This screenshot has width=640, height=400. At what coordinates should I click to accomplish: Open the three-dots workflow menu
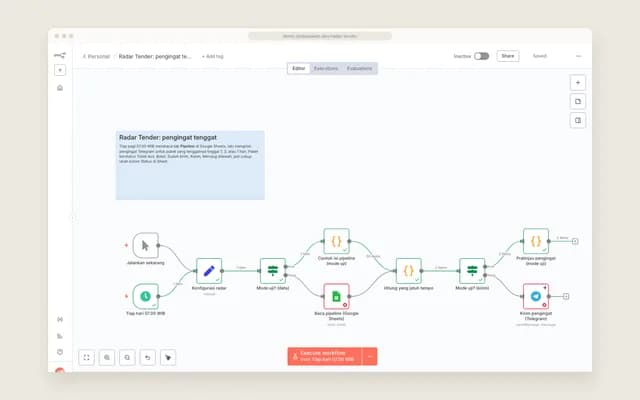[578, 56]
